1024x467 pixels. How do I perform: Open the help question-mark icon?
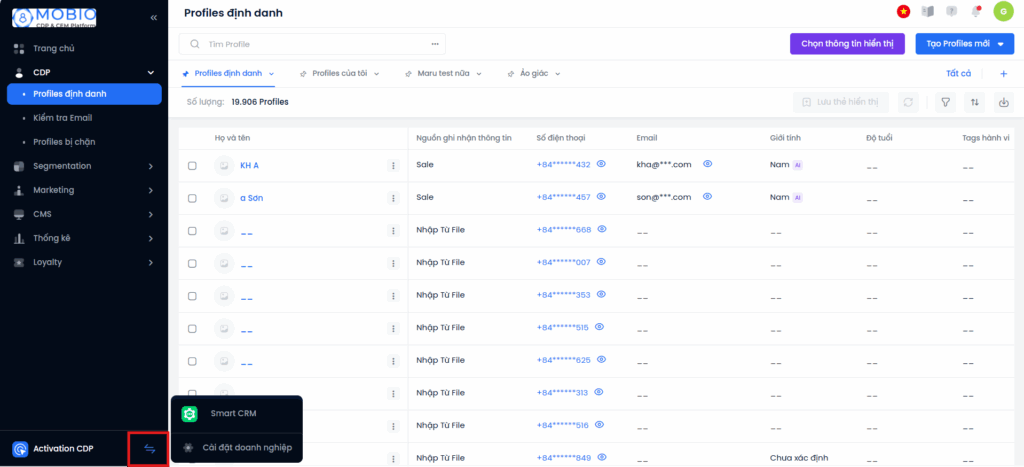point(952,11)
